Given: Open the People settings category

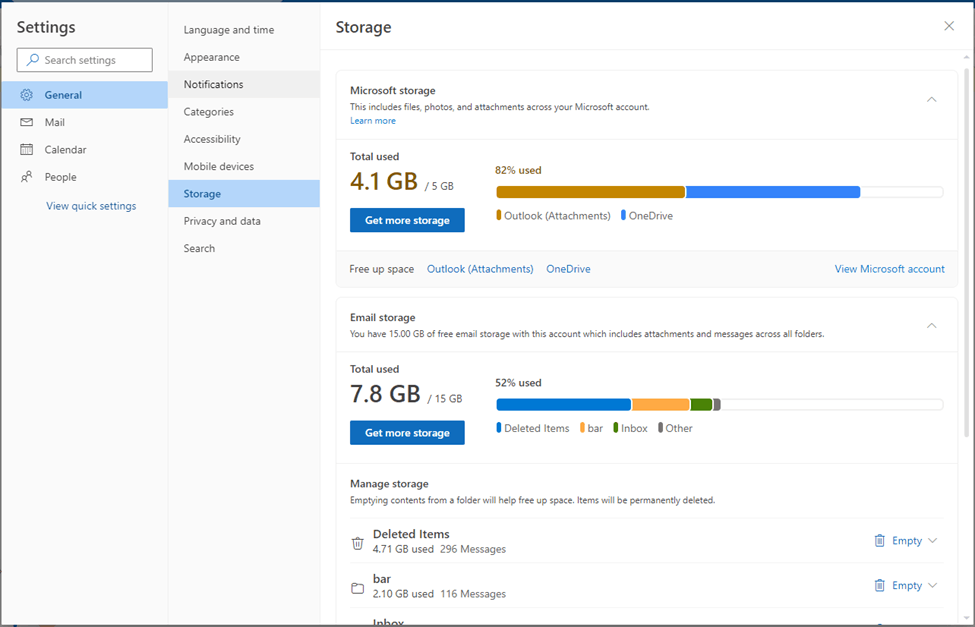Looking at the screenshot, I should tap(85, 177).
